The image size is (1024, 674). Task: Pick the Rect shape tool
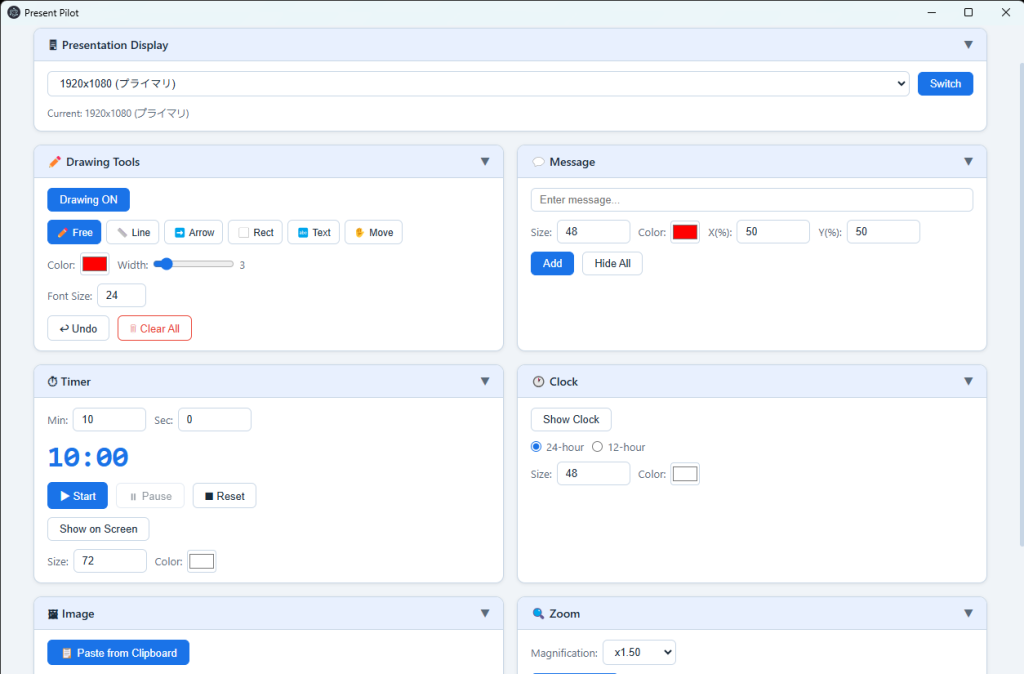pos(255,232)
